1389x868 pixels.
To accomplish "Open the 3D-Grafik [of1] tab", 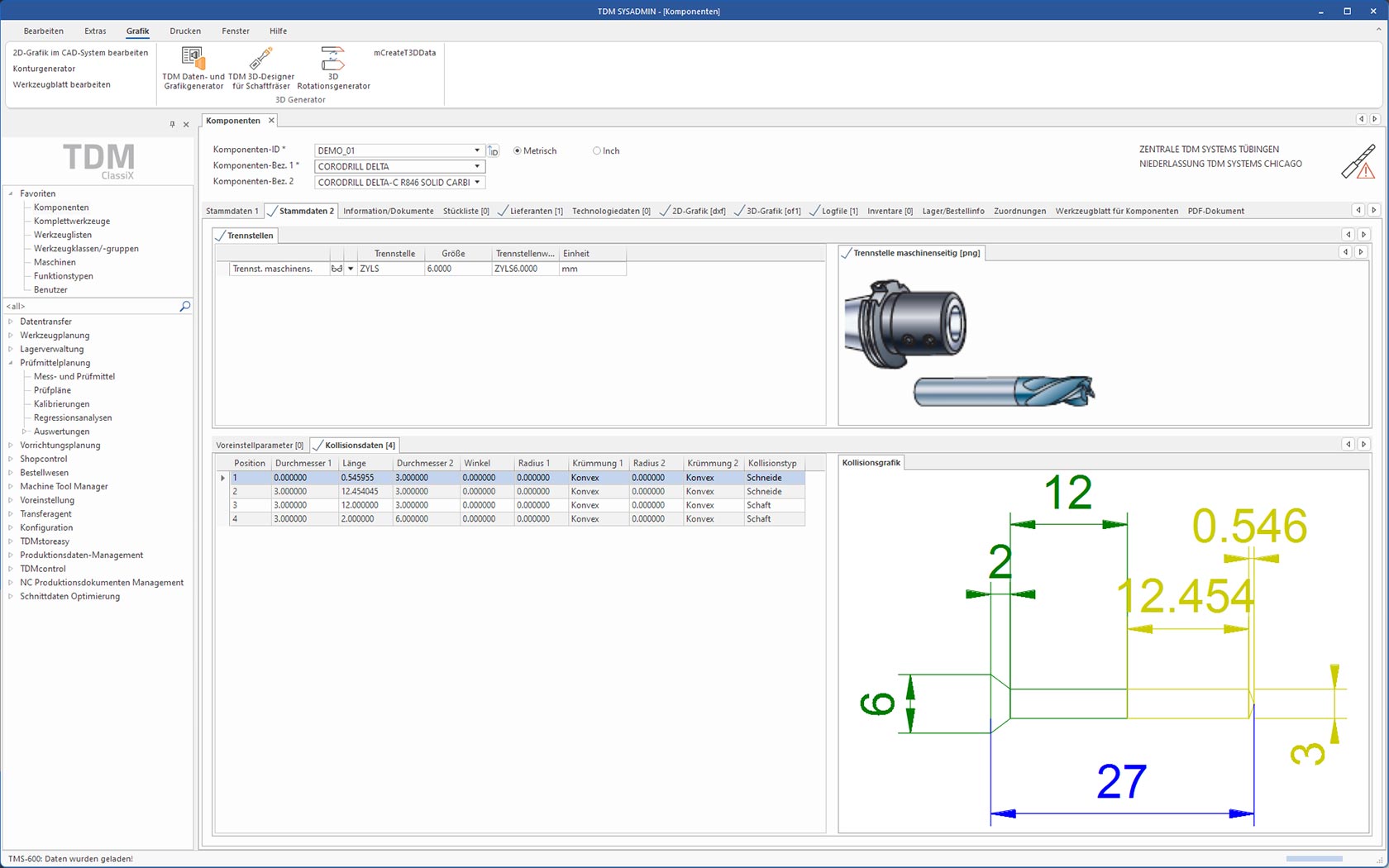I will [x=768, y=211].
